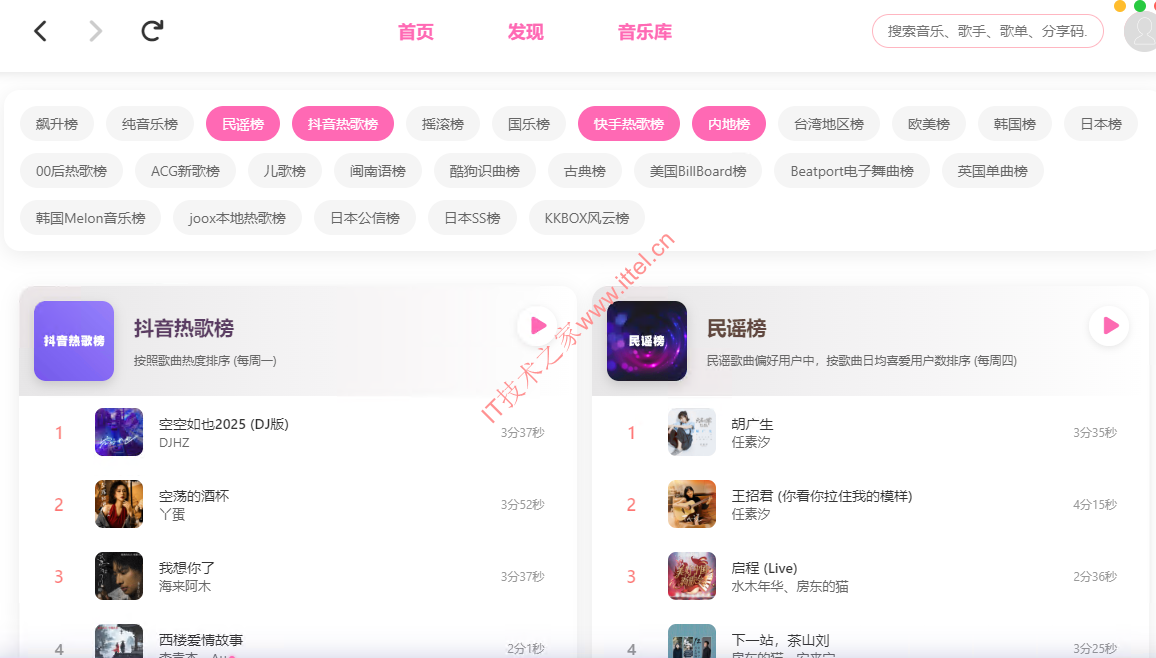Turn off the 内地榜 chart chip
Image resolution: width=1156 pixels, height=658 pixels.
729,124
